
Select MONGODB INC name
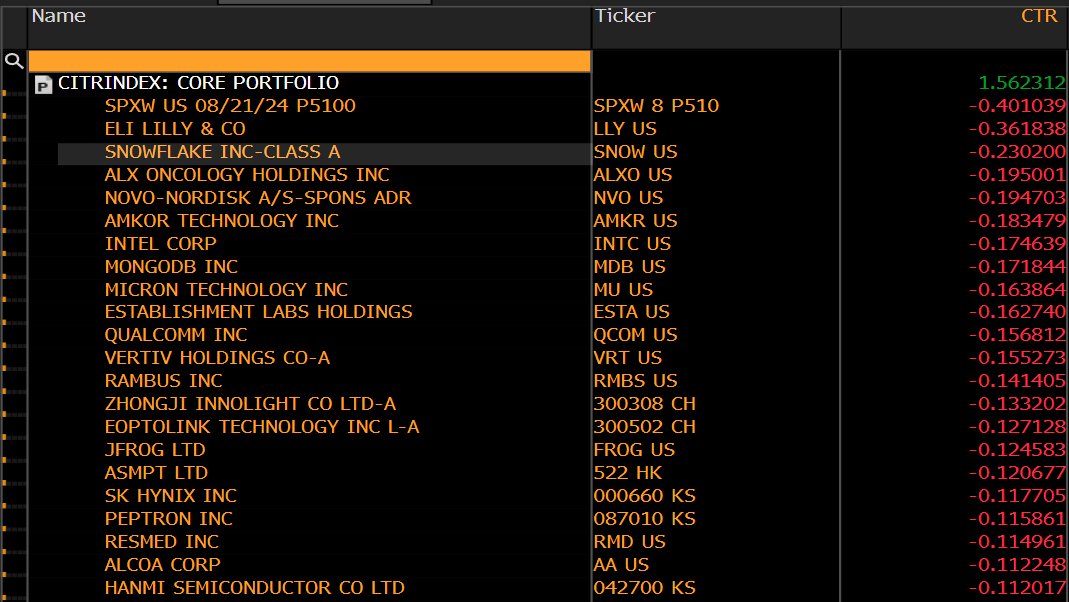click(x=171, y=267)
